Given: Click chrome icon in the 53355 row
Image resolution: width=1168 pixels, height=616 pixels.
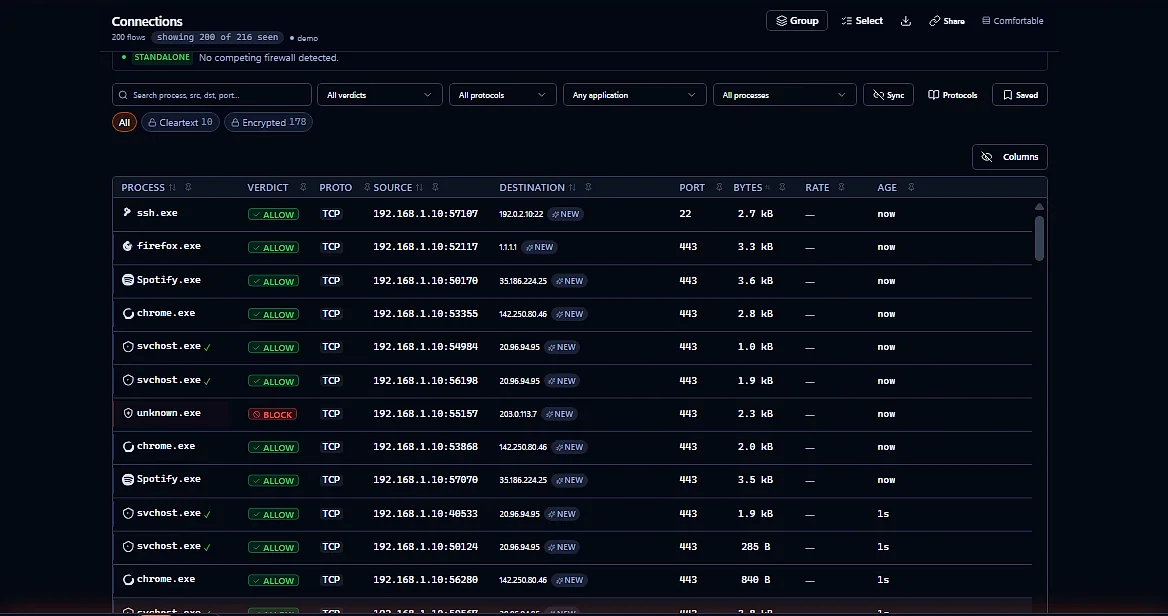Looking at the screenshot, I should 127,314.
